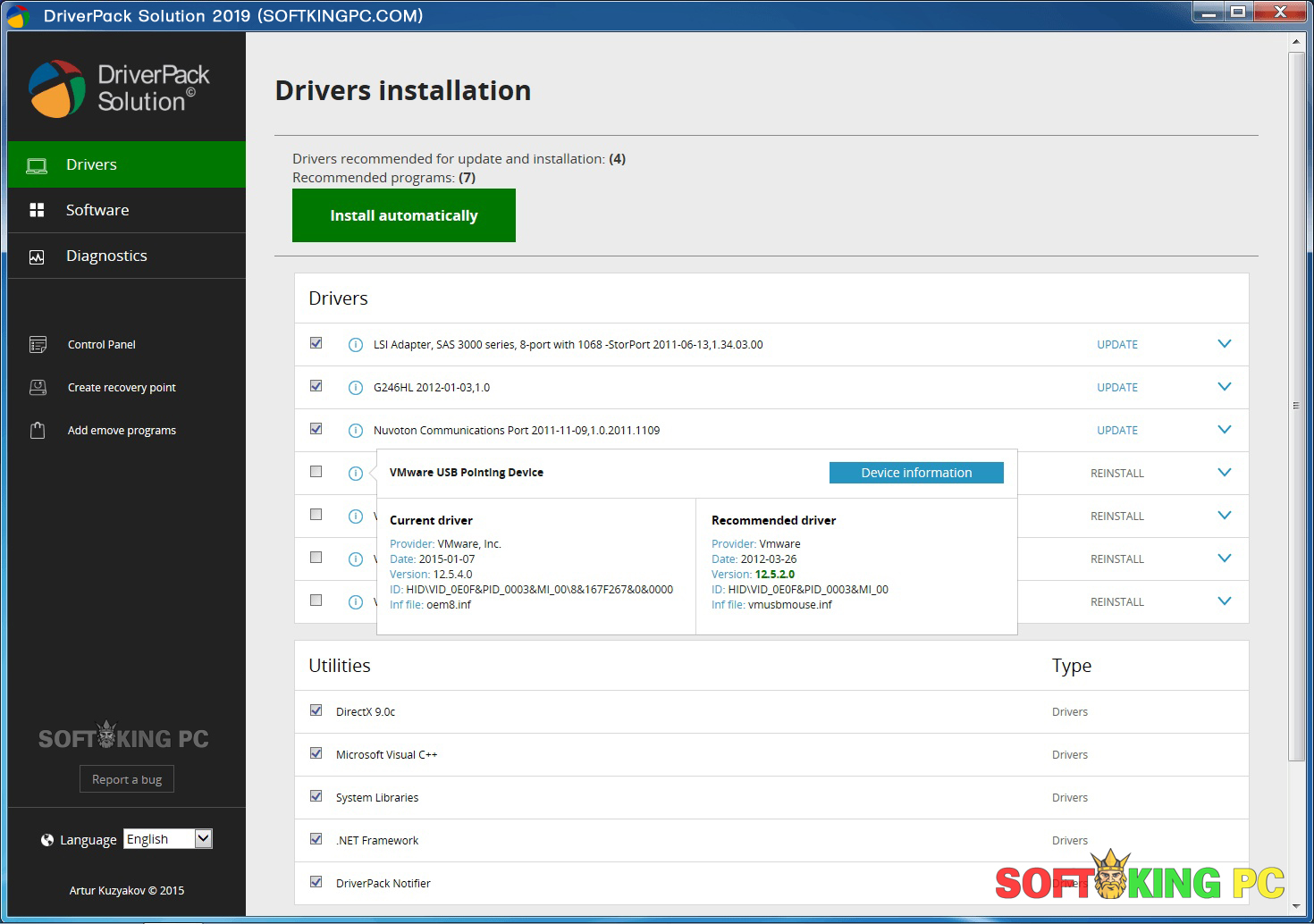This screenshot has height=924, width=1314.
Task: Expand the last REINSTALL row chevron
Action: click(1225, 601)
